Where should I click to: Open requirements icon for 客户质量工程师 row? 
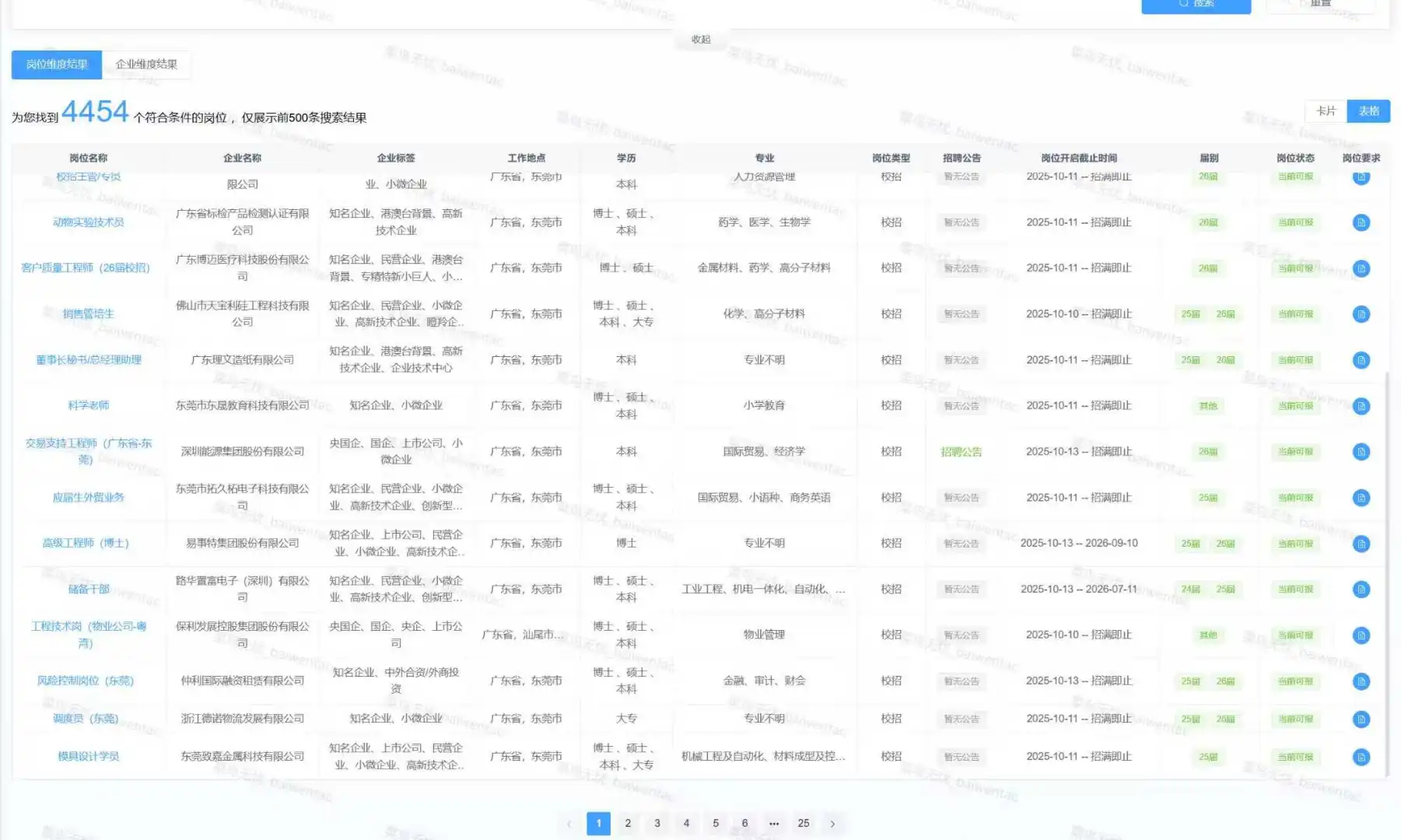(x=1361, y=268)
